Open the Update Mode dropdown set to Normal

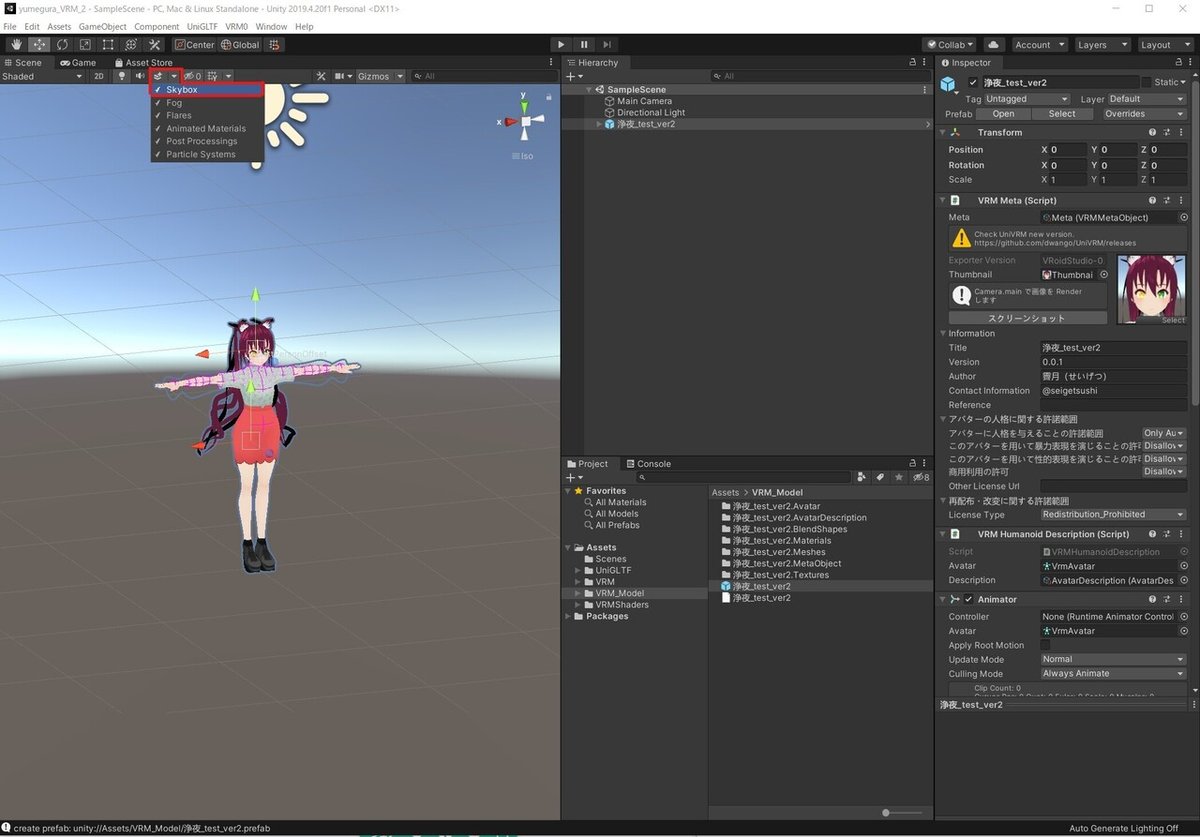click(1112, 659)
